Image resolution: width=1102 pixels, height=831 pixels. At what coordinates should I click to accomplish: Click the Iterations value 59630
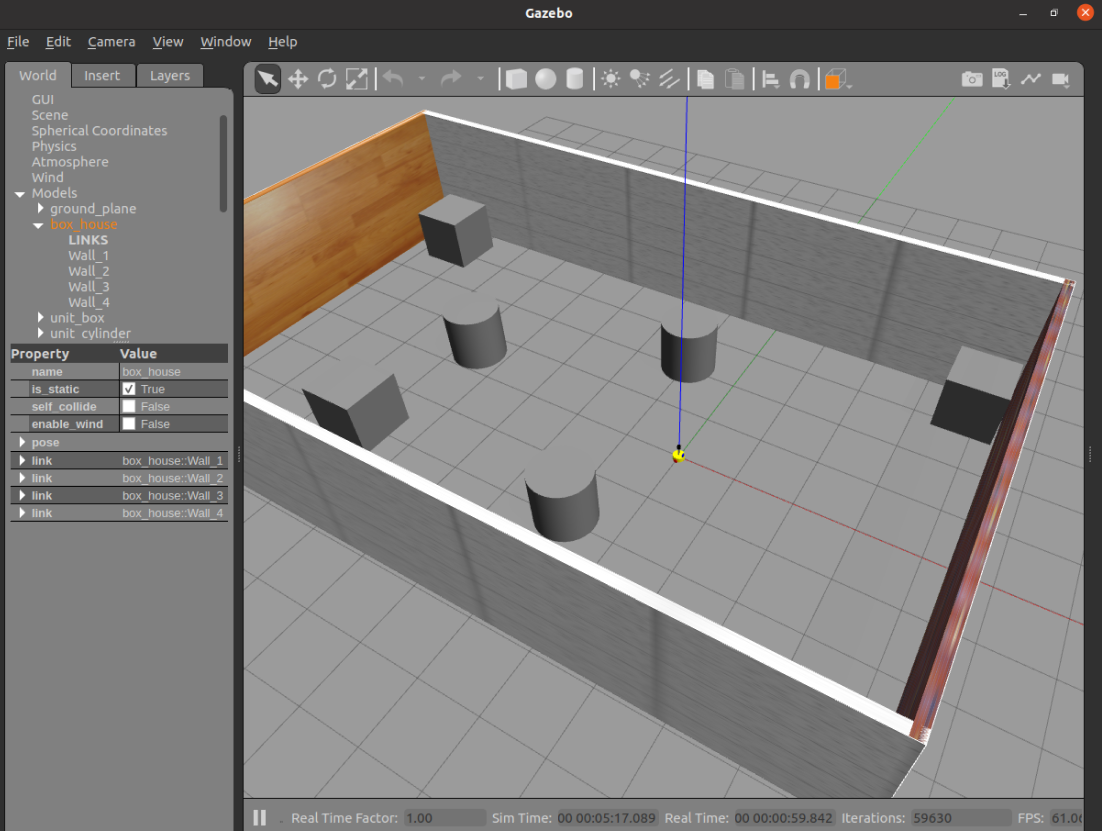point(961,818)
